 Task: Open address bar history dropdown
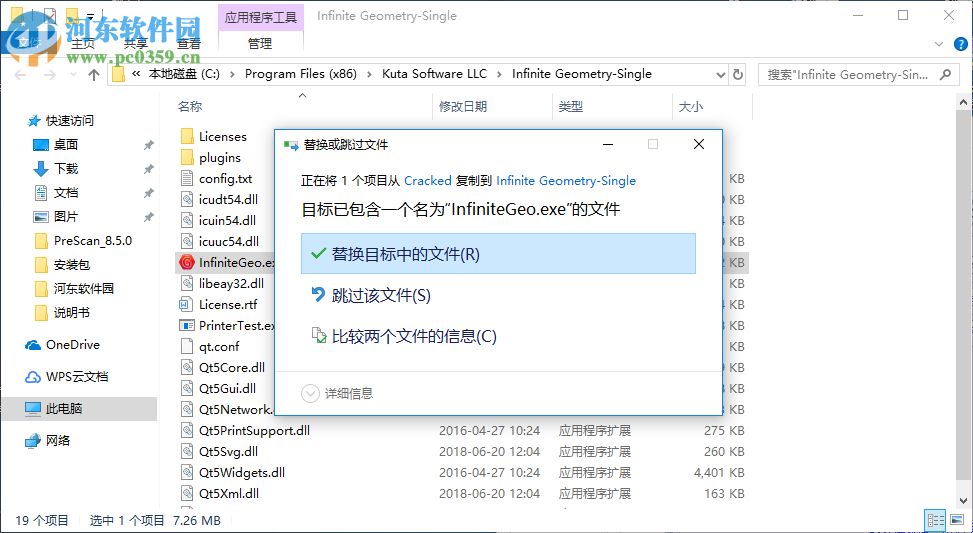[720, 74]
